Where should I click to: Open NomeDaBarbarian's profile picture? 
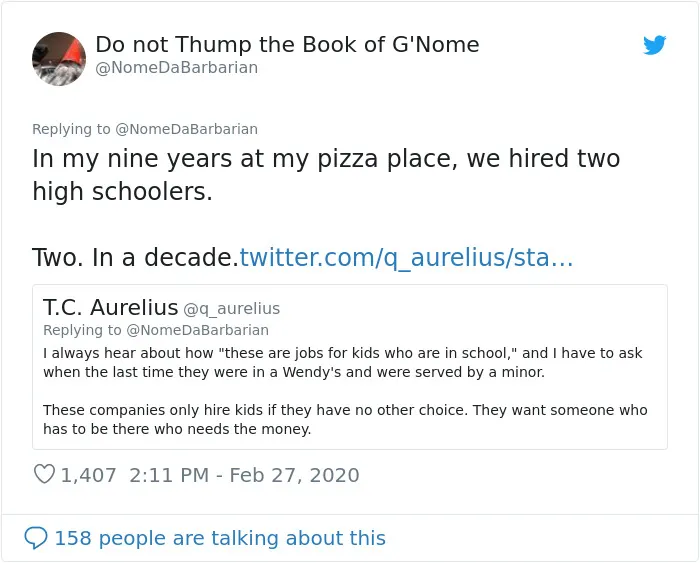pyautogui.click(x=59, y=58)
